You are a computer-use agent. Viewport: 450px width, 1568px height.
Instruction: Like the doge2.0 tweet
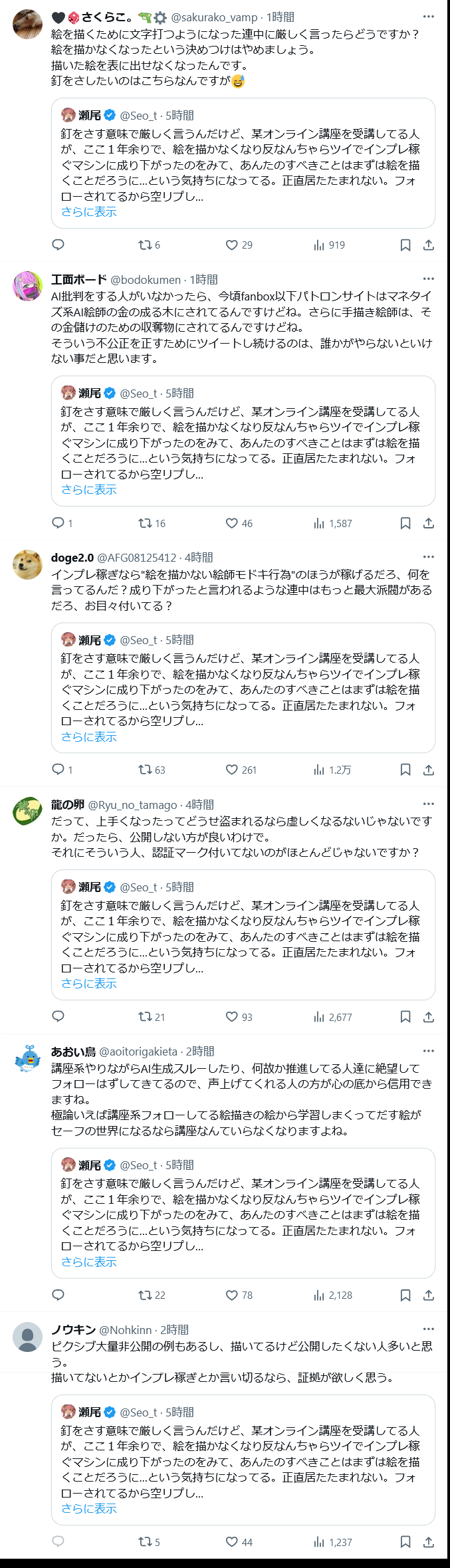click(232, 770)
